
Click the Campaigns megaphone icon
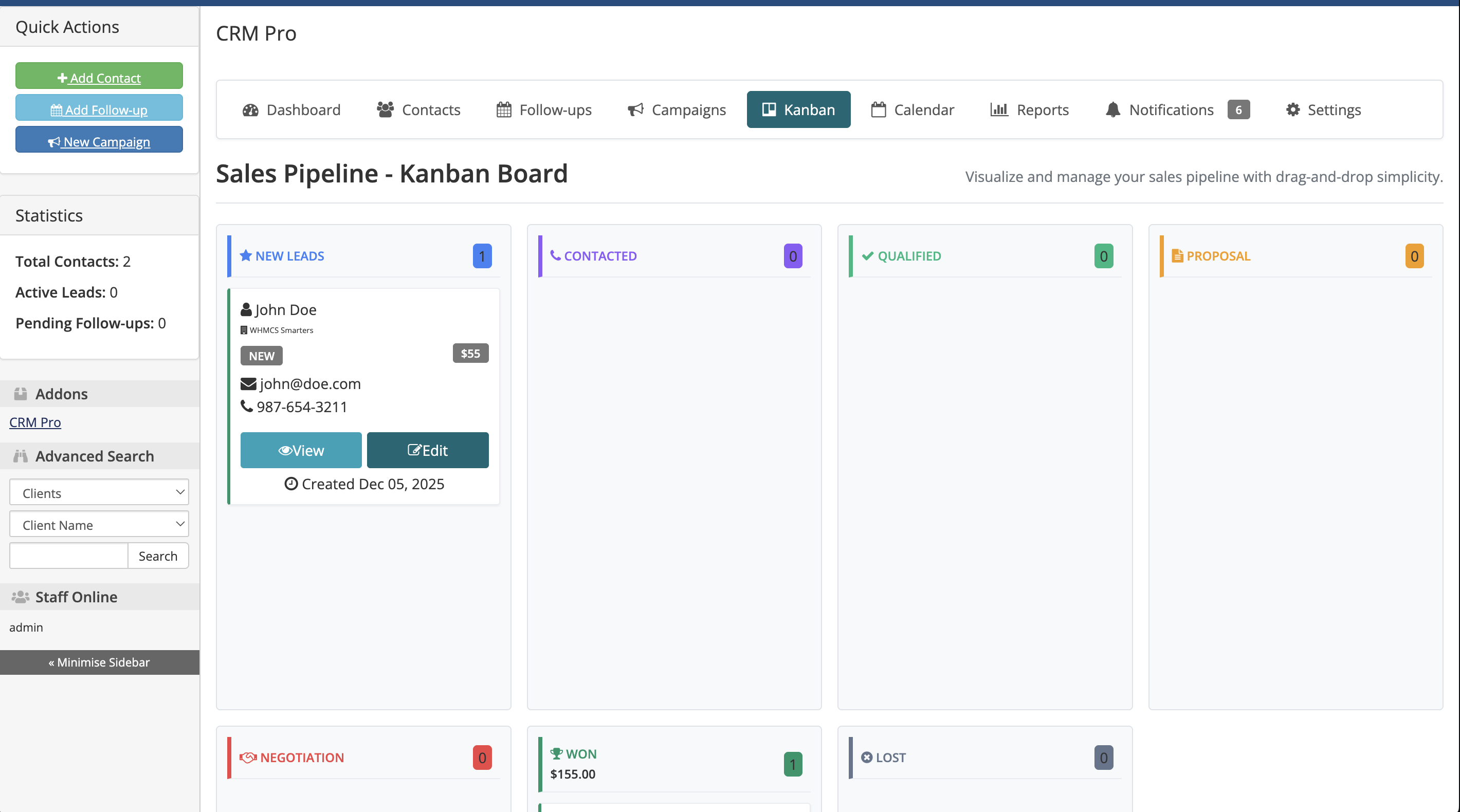(635, 109)
